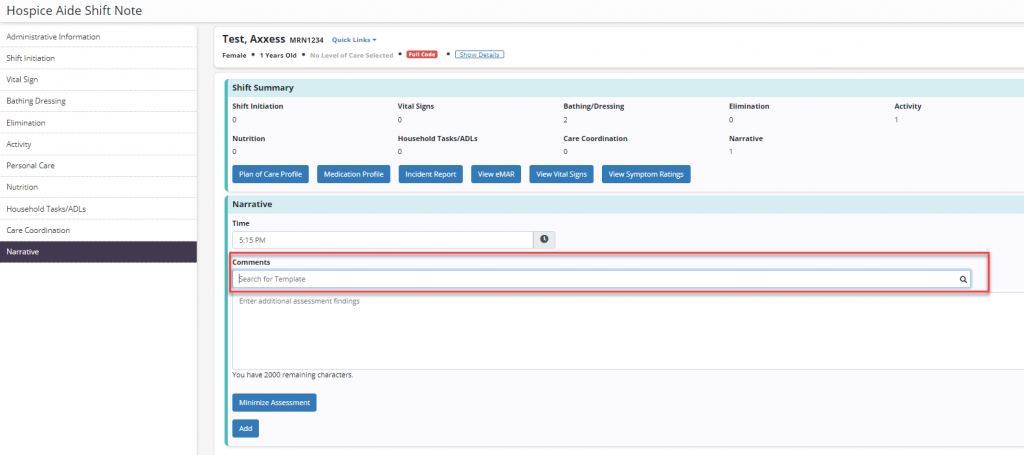Image resolution: width=1024 pixels, height=455 pixels.
Task: Click View Vital Signs button
Action: pos(560,174)
